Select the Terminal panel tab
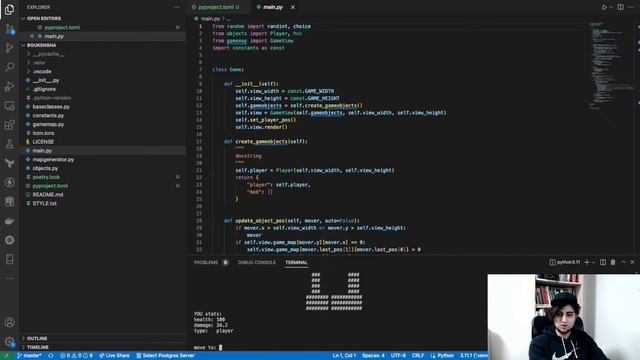640x360 pixels. (x=296, y=262)
